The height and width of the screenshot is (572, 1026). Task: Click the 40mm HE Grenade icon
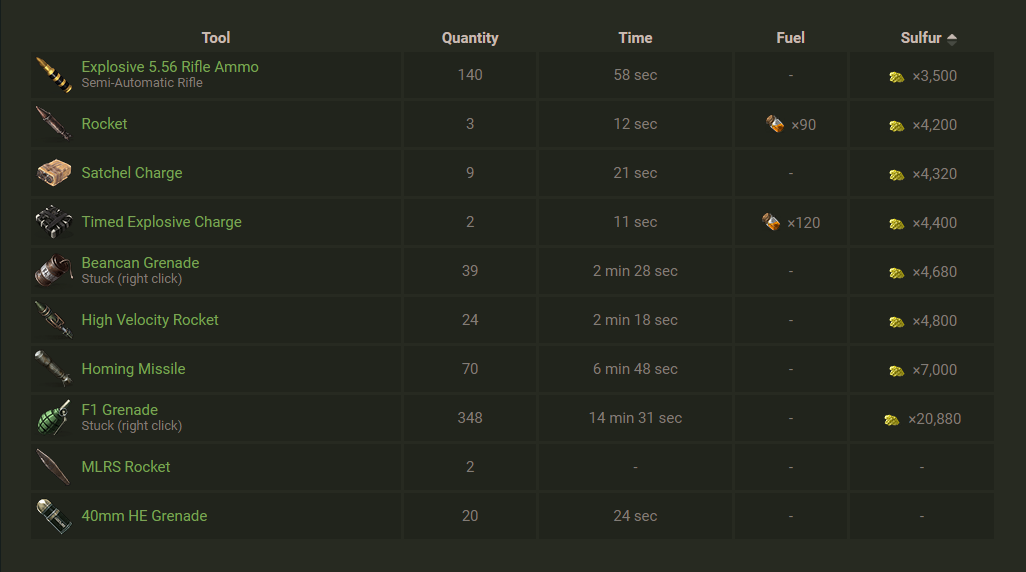pyautogui.click(x=53, y=516)
